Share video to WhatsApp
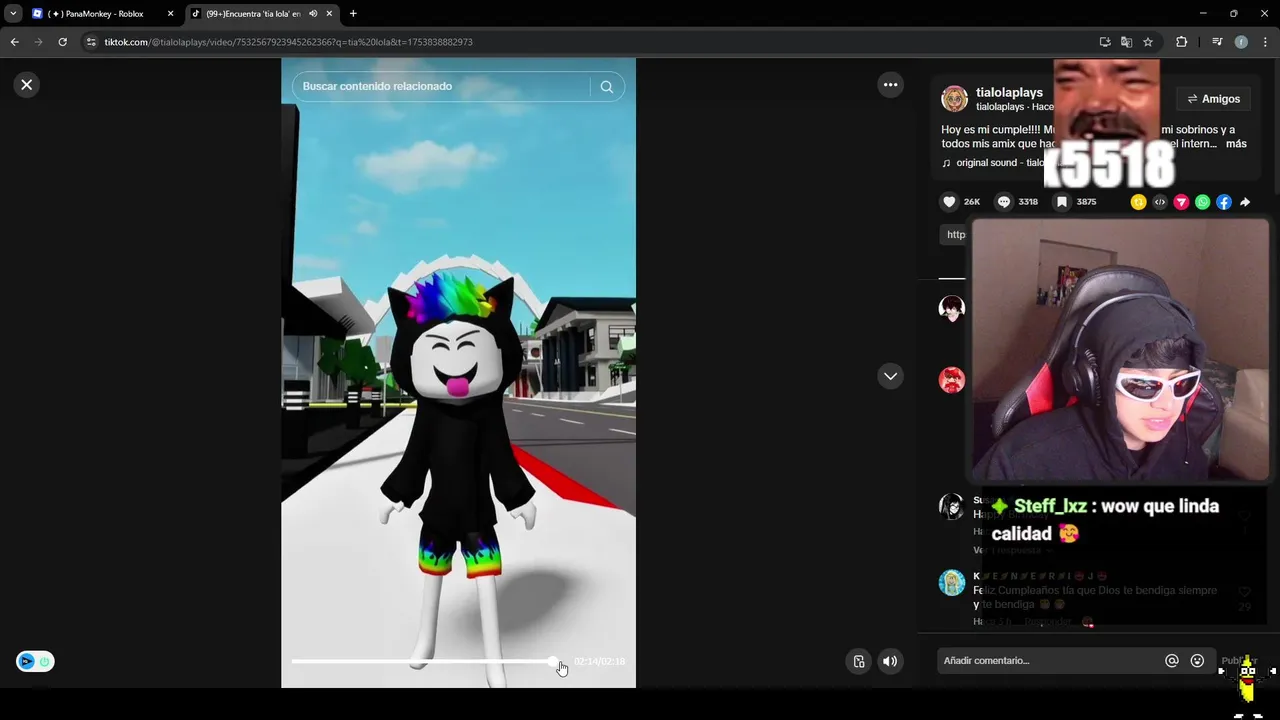The image size is (1280, 720). click(x=1202, y=202)
